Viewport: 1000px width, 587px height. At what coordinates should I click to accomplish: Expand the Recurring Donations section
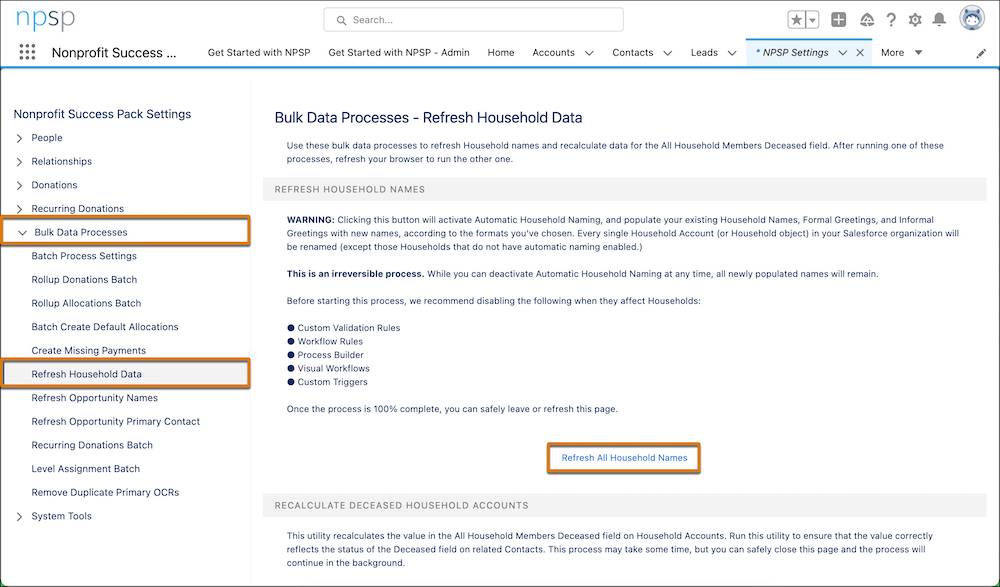click(x=19, y=209)
